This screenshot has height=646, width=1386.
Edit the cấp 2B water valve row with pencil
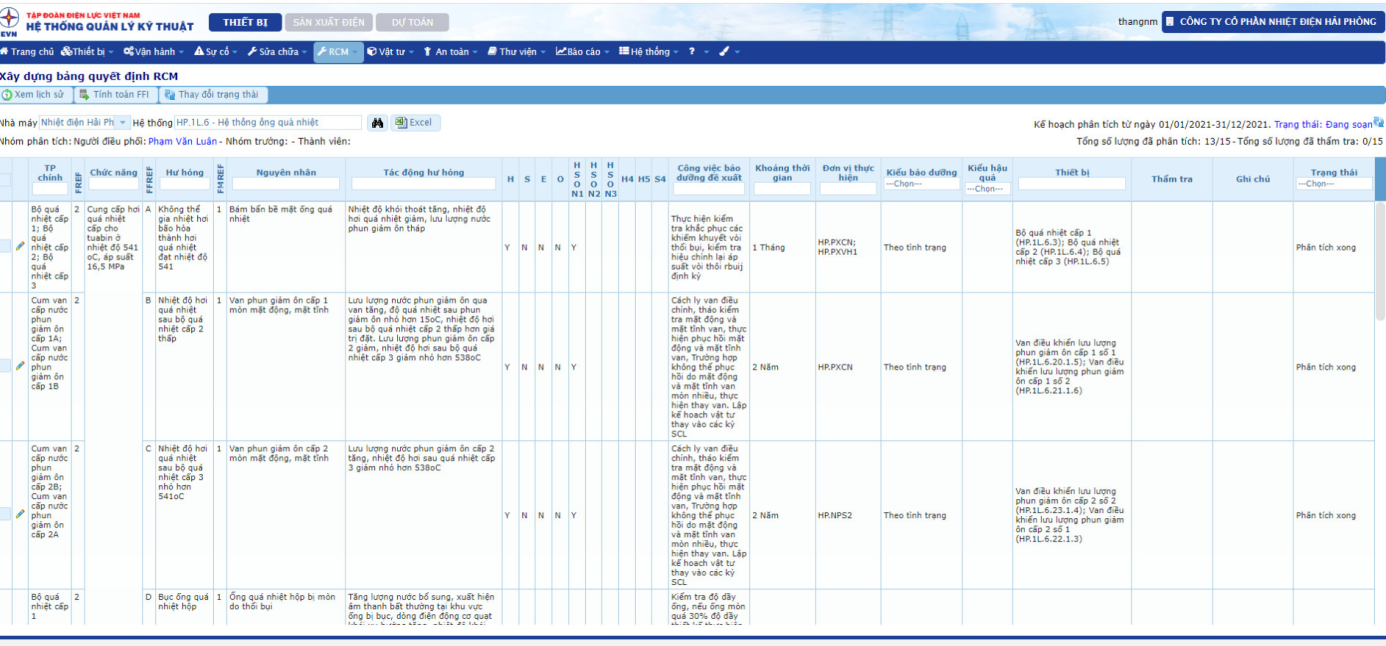(x=20, y=514)
